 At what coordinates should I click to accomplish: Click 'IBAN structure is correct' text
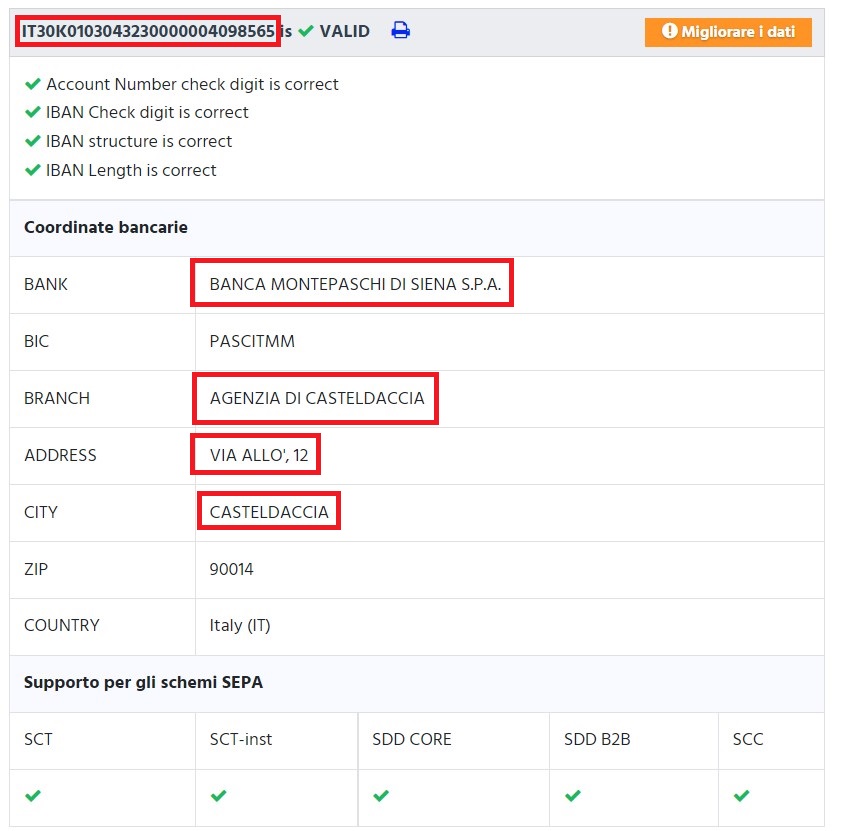click(139, 141)
